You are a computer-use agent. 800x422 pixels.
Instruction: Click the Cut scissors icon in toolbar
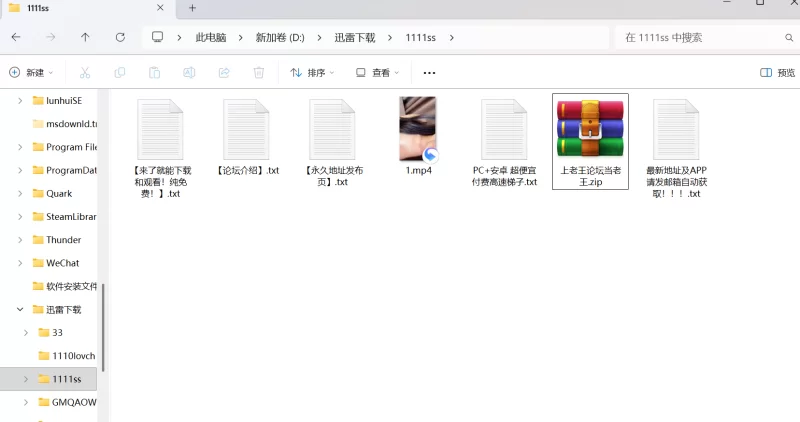click(x=85, y=73)
